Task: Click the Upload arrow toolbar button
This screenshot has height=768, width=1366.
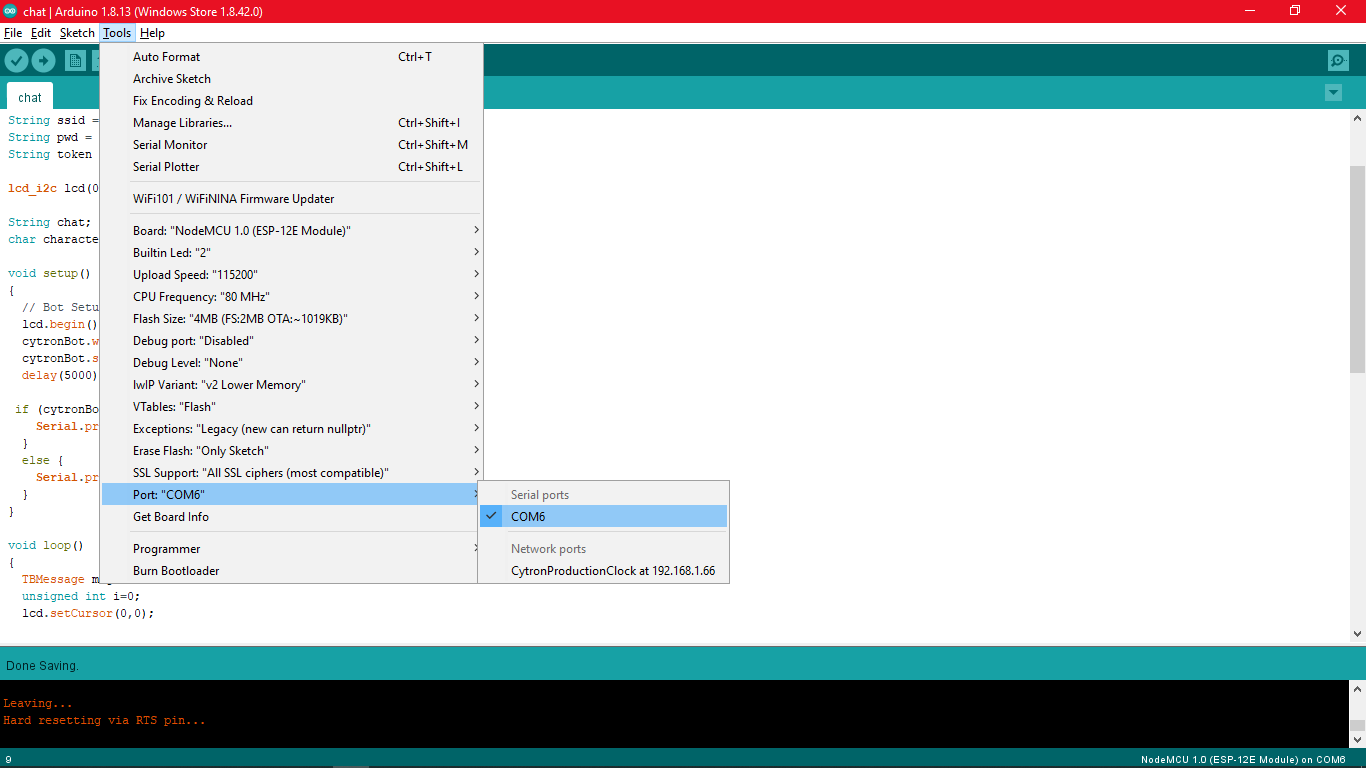Action: click(x=43, y=61)
